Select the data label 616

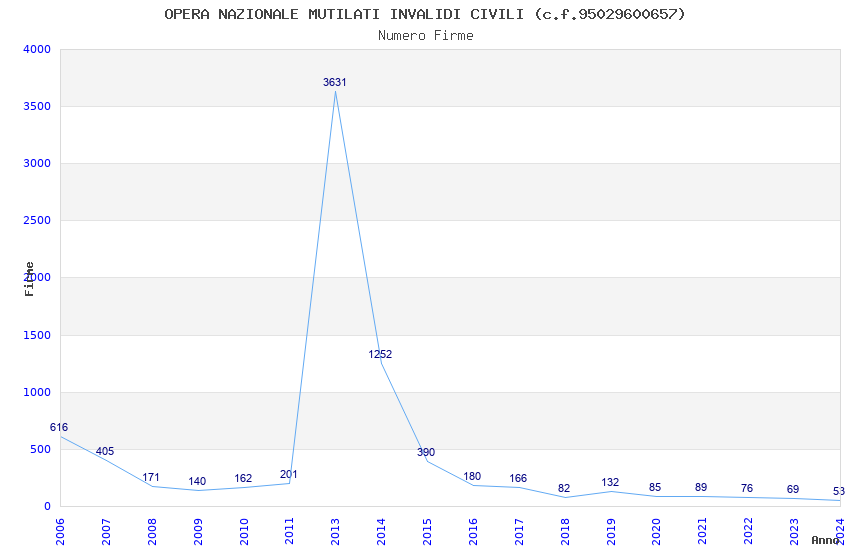tap(59, 428)
